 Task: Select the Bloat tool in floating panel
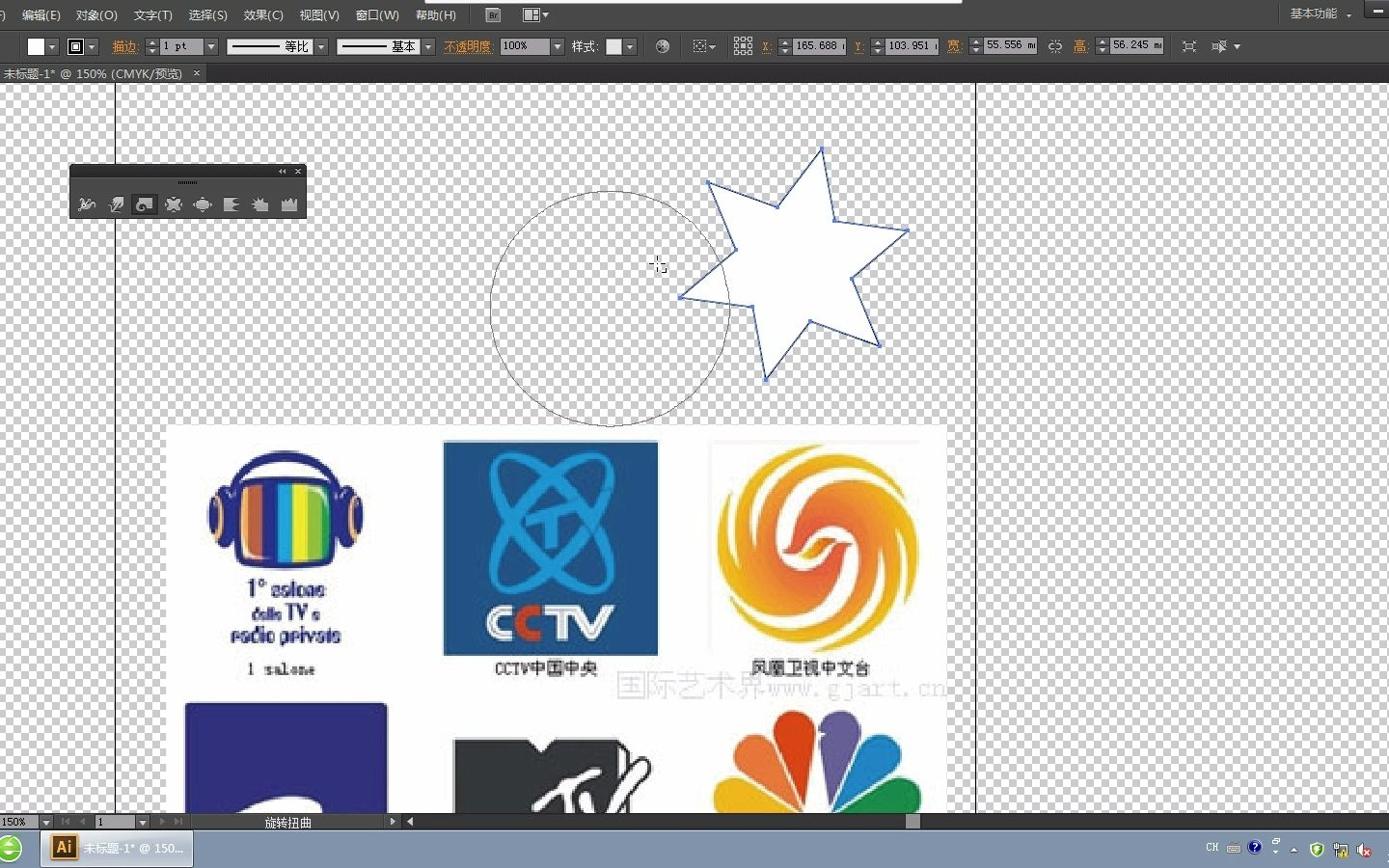203,204
